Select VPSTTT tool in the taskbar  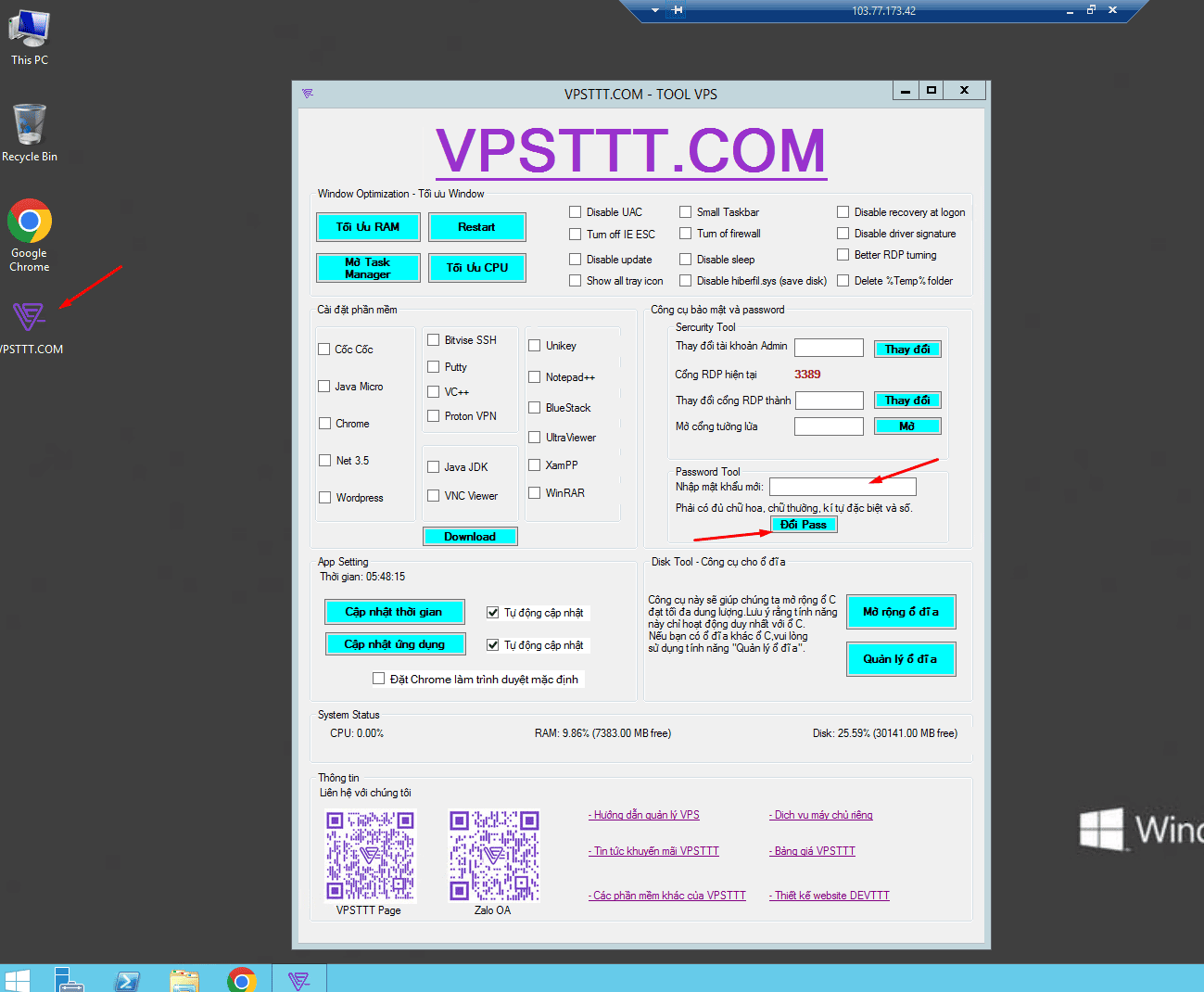tap(298, 979)
